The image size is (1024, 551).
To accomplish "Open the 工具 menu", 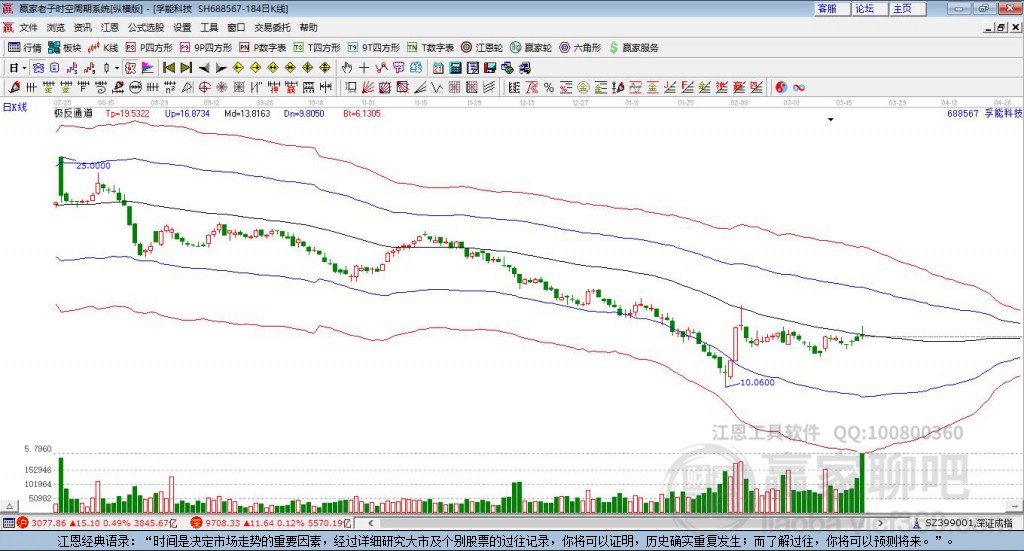I will coord(209,27).
